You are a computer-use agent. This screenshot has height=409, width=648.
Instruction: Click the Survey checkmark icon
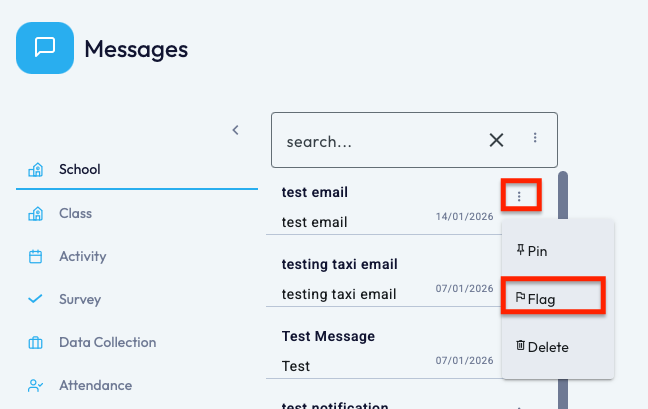[x=36, y=299]
